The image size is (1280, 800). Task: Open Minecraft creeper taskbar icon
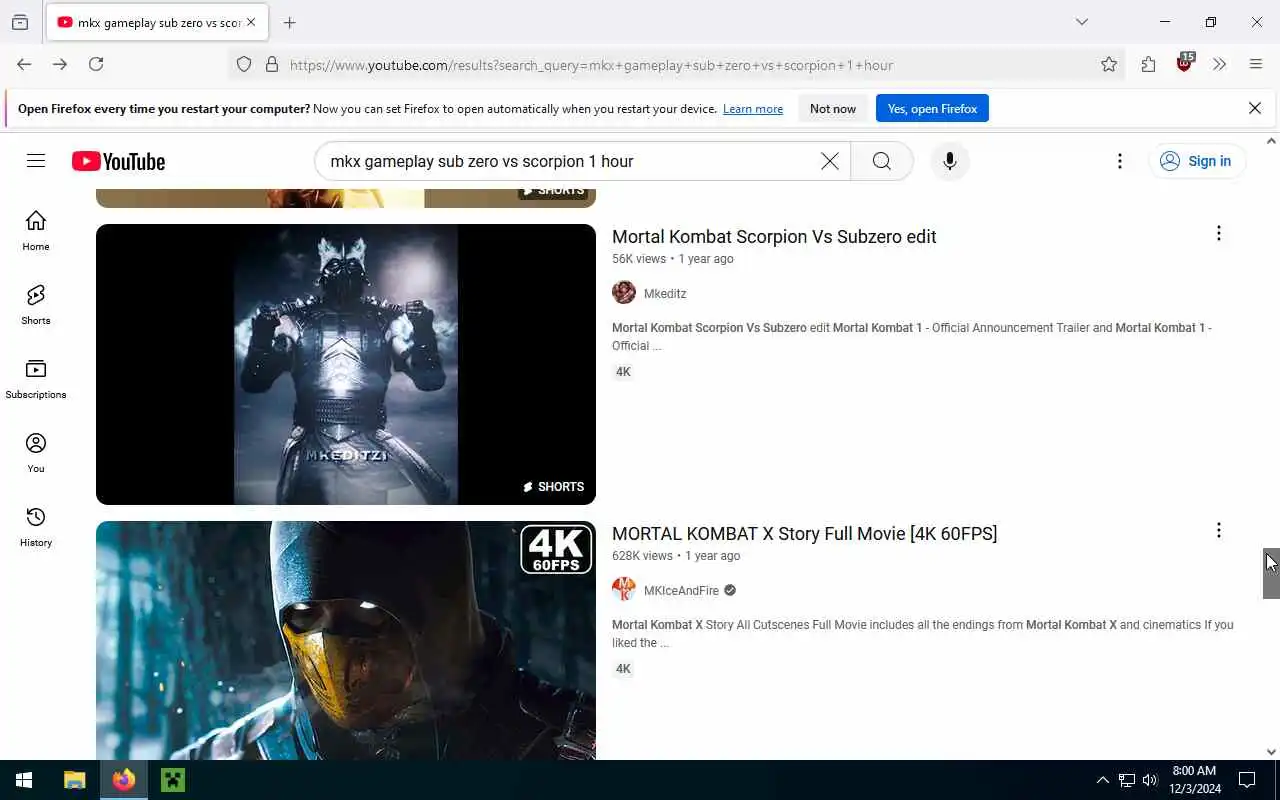pyautogui.click(x=173, y=780)
